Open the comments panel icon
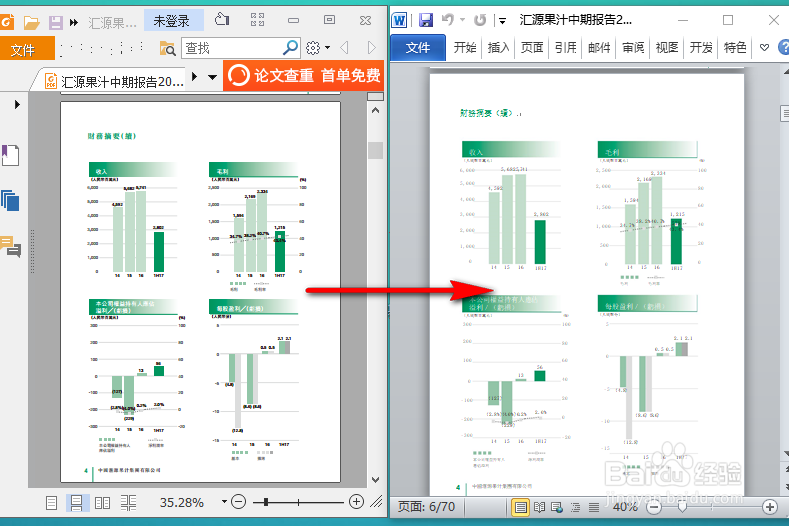This screenshot has width=789, height=526. [11, 247]
